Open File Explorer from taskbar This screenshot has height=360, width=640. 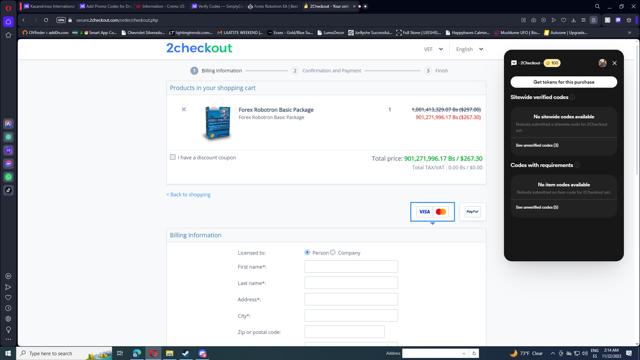pyautogui.click(x=169, y=353)
